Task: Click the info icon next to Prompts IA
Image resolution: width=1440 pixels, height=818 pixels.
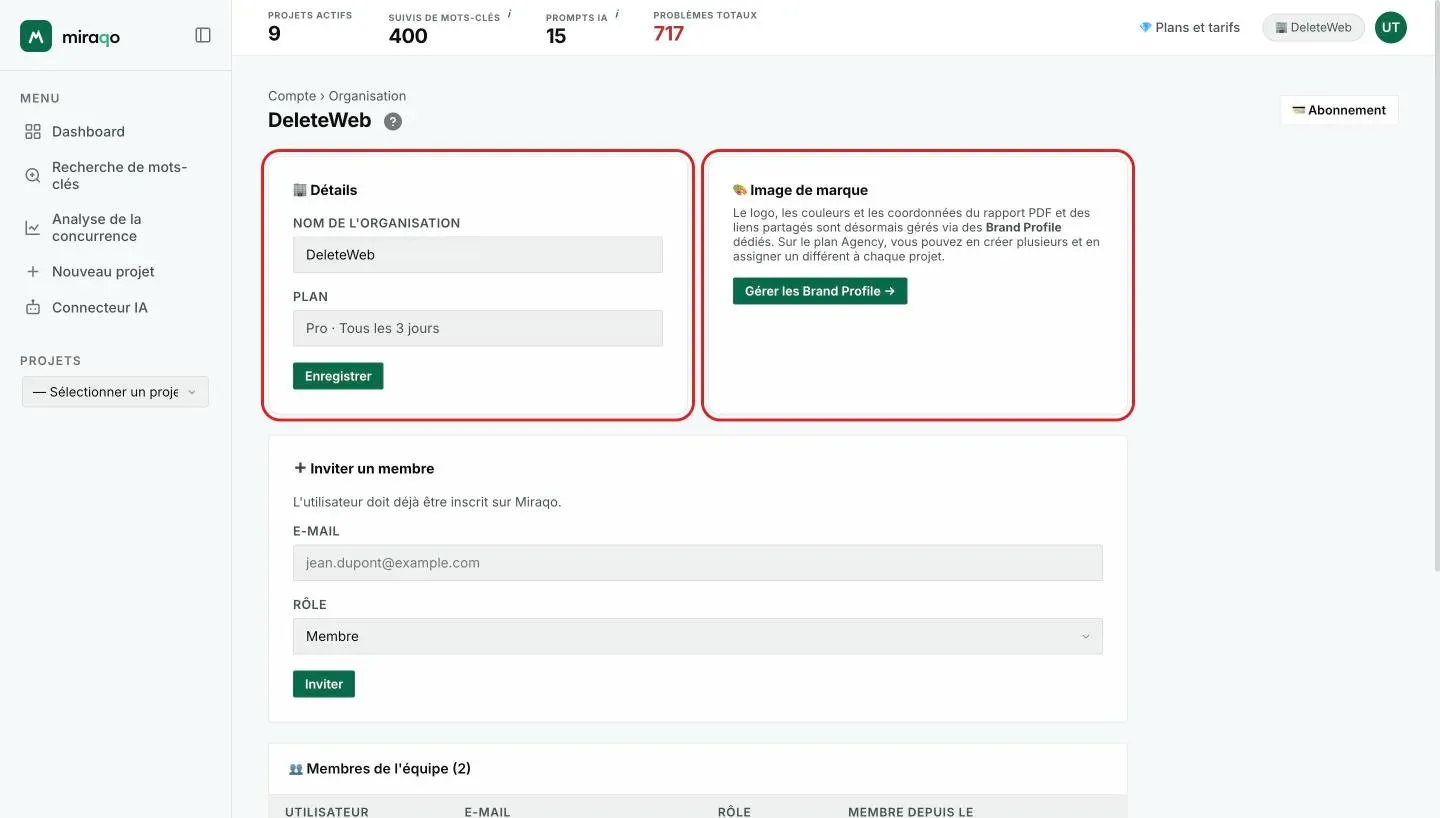Action: tap(617, 14)
